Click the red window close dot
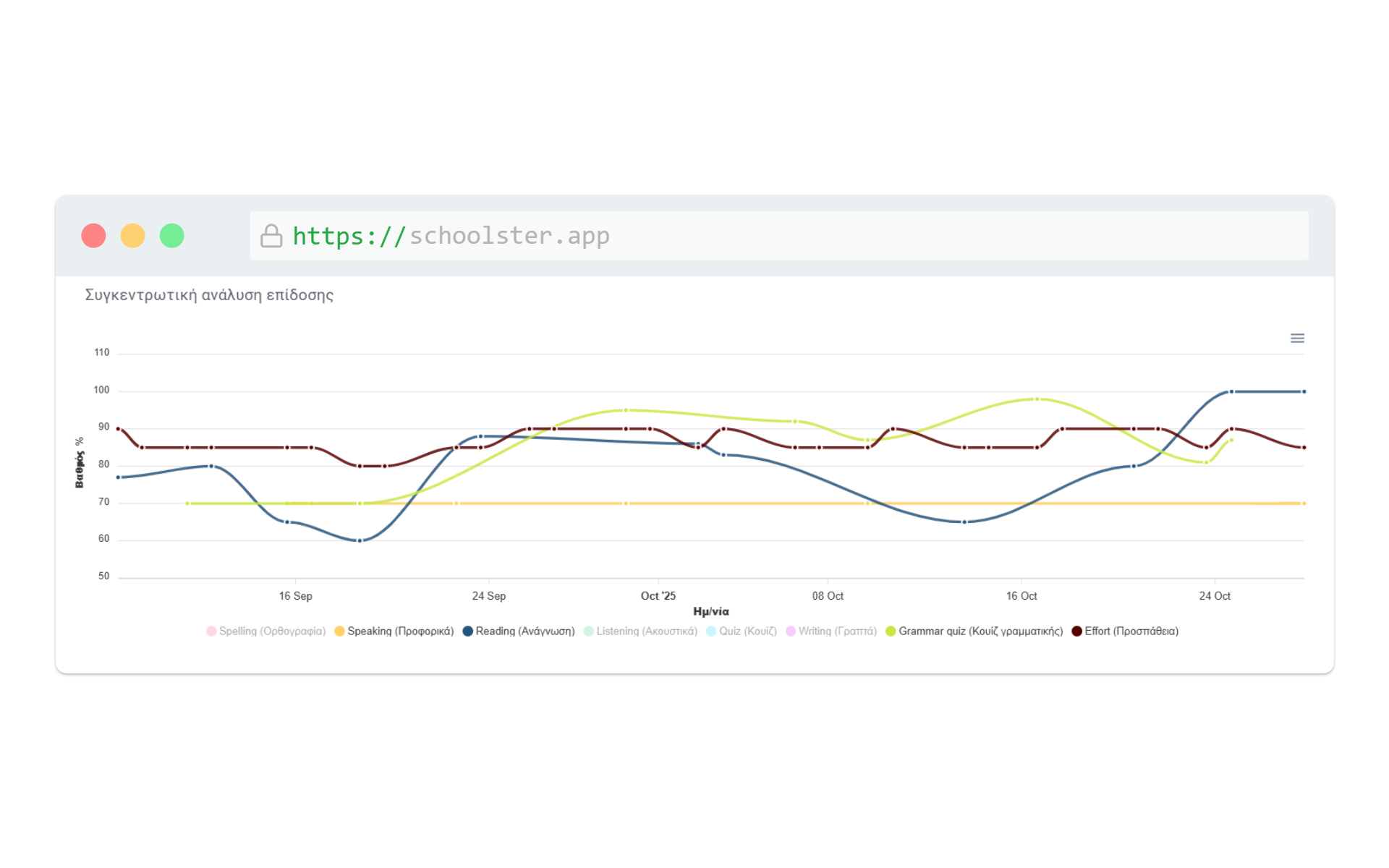The width and height of the screenshot is (1389, 868). tap(93, 236)
